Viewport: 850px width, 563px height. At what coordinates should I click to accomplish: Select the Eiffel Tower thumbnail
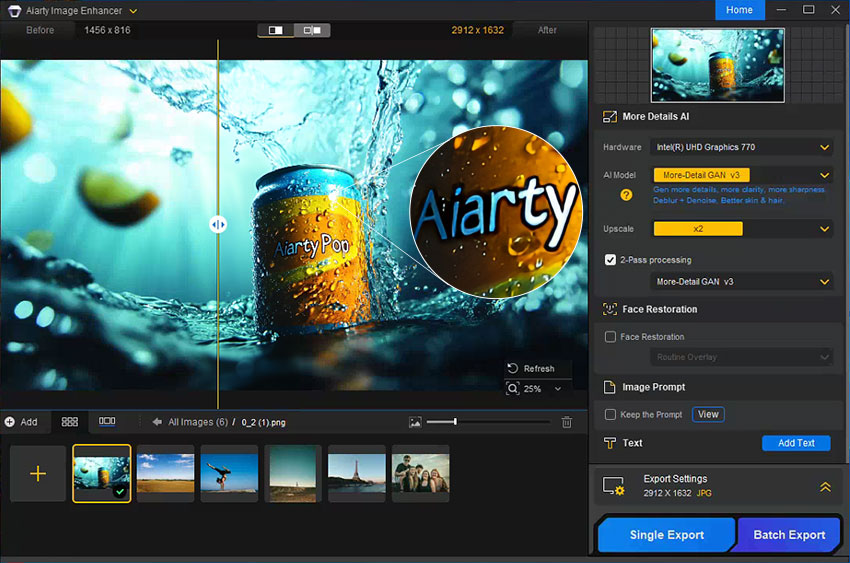(x=357, y=474)
